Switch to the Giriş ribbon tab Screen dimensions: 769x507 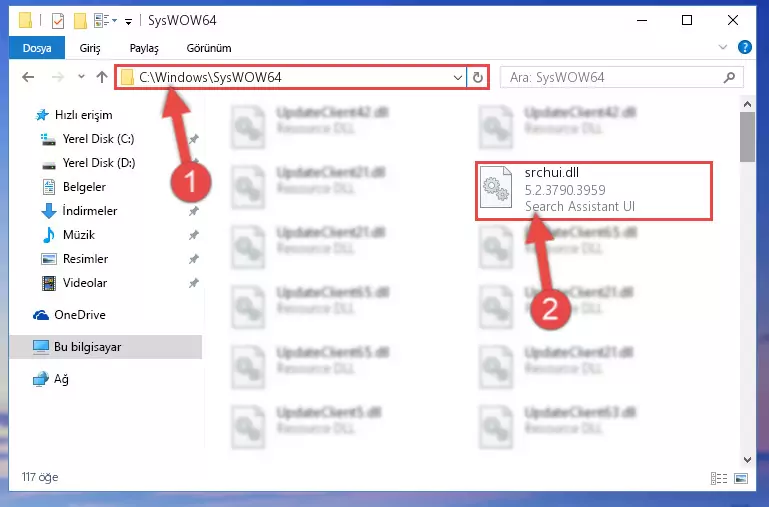[x=90, y=48]
